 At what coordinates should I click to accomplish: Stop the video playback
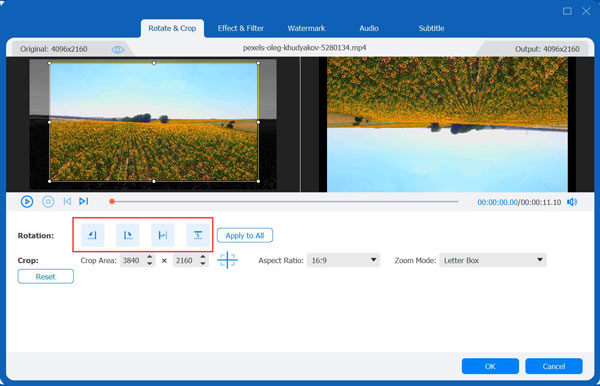[48, 201]
